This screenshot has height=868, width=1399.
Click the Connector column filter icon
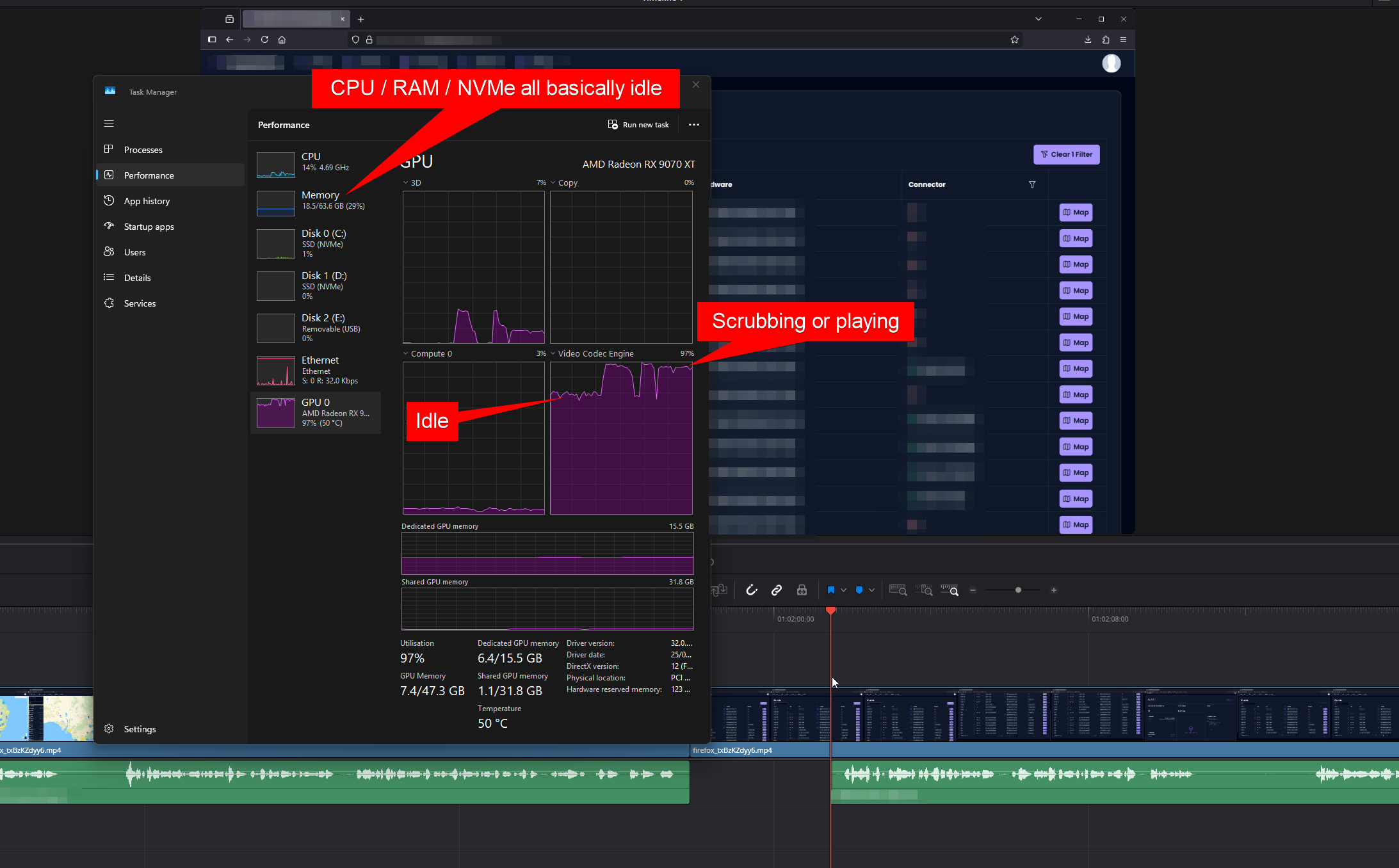point(1032,184)
